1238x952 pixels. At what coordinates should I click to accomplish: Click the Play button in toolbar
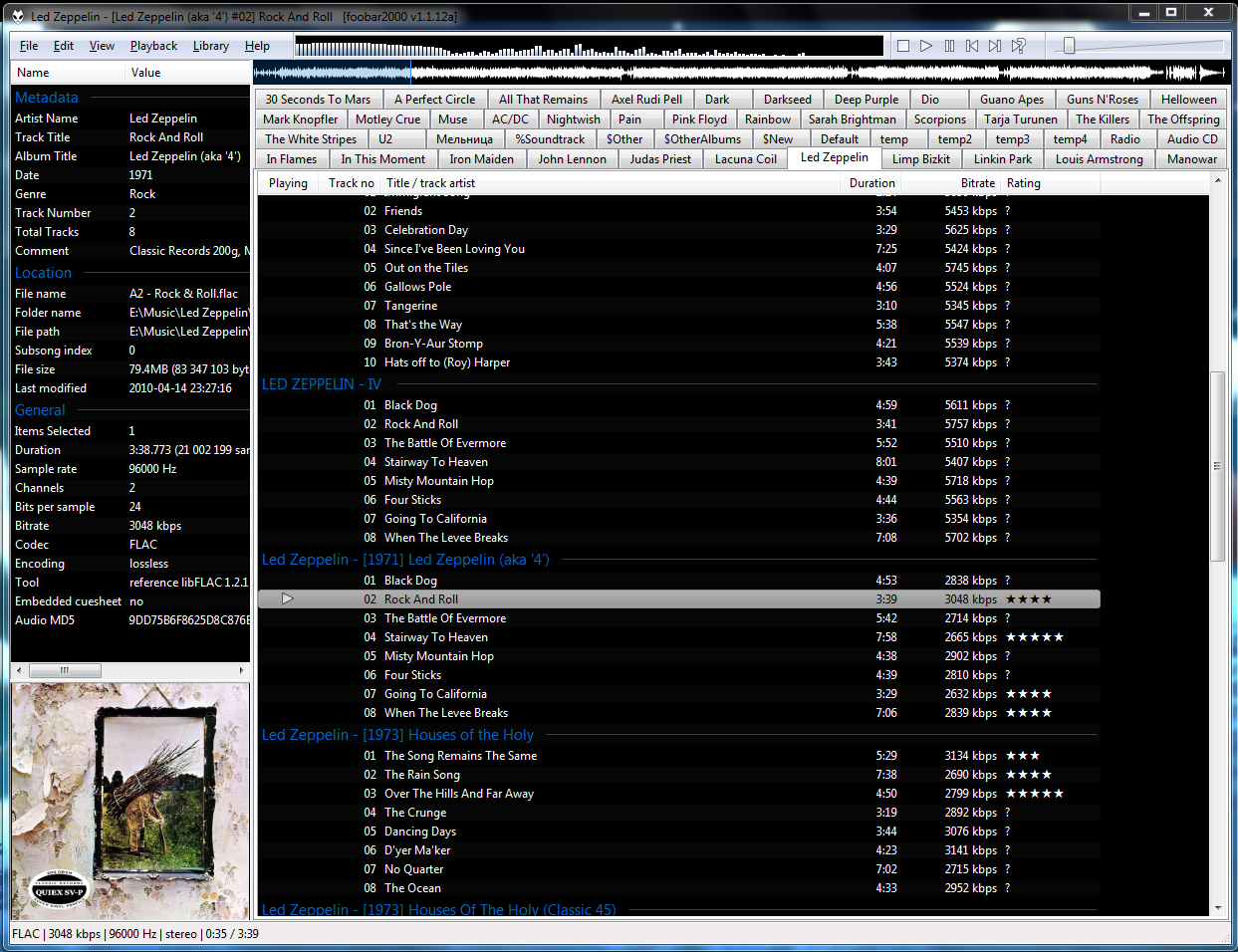pos(926,46)
